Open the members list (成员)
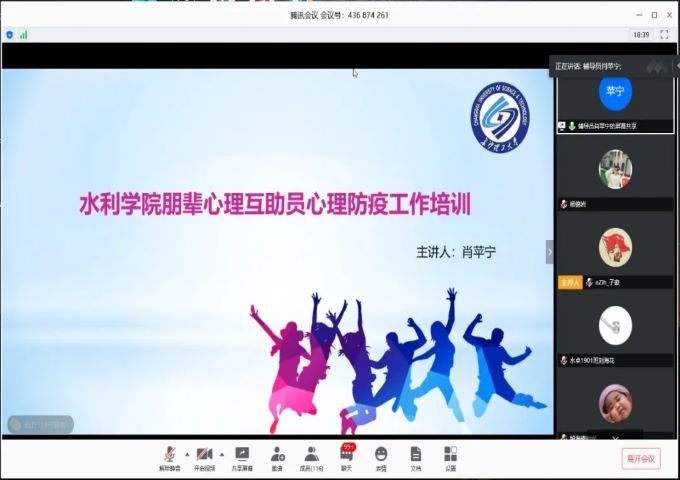The width and height of the screenshot is (680, 480). (x=312, y=456)
